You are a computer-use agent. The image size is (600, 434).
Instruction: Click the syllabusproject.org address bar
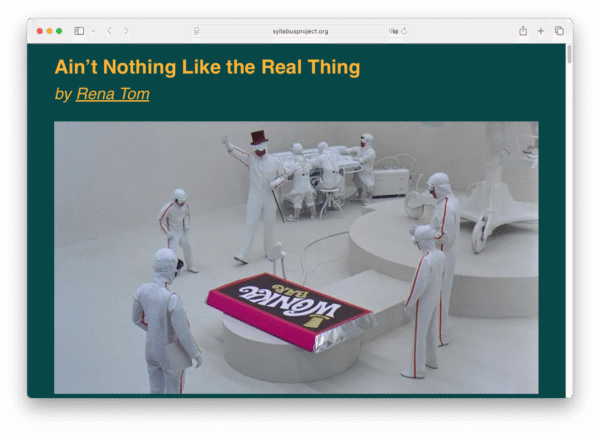[x=300, y=31]
